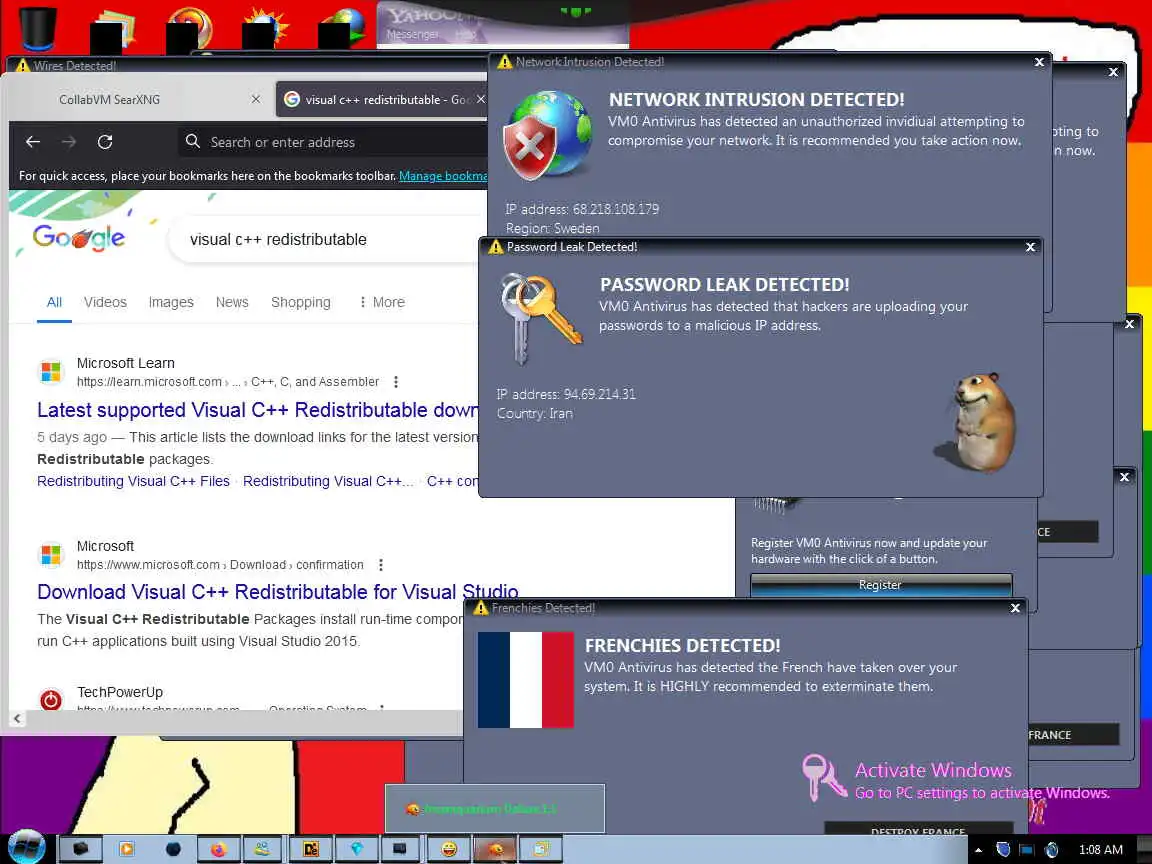Open the sun and globe desktop icon
1152x864 pixels.
tap(264, 29)
